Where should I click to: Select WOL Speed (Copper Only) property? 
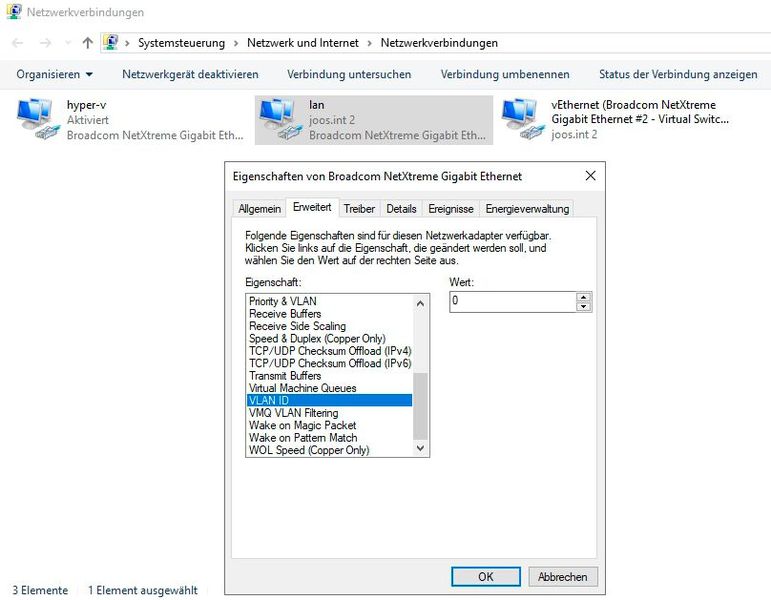[x=329, y=450]
